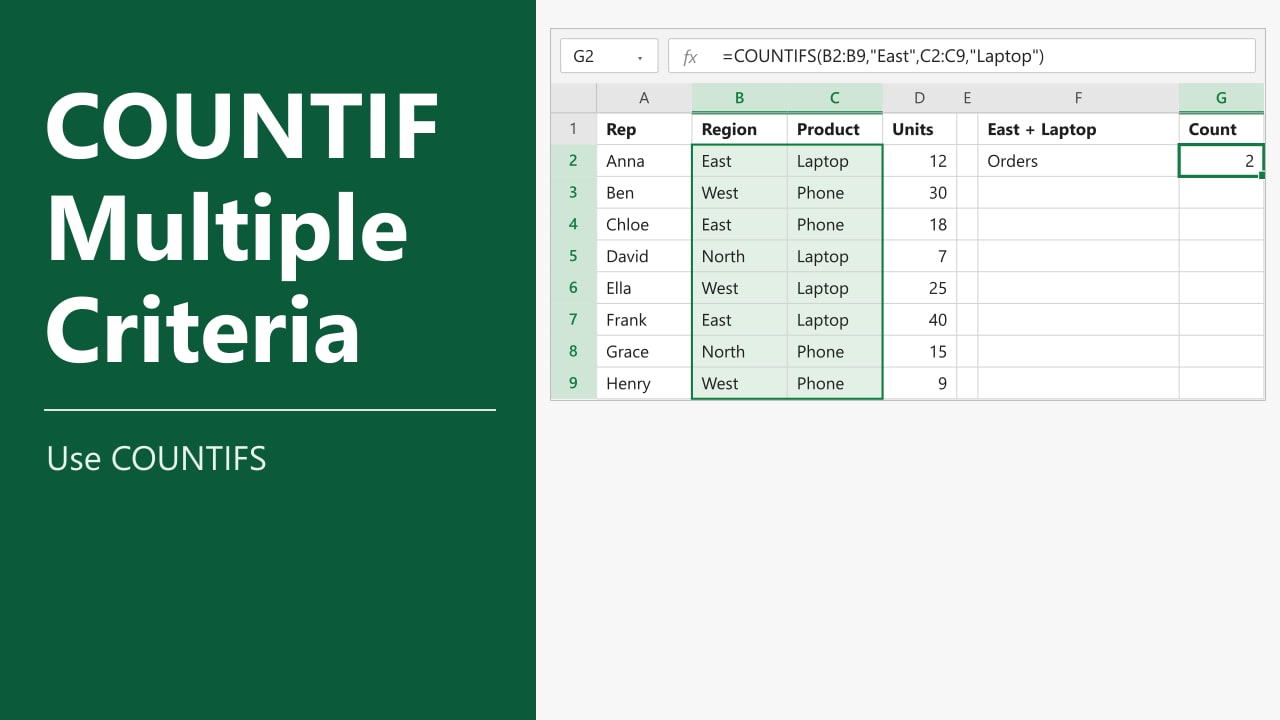Click the Units cell with value 40
This screenshot has width=1280, height=720.
click(x=920, y=320)
